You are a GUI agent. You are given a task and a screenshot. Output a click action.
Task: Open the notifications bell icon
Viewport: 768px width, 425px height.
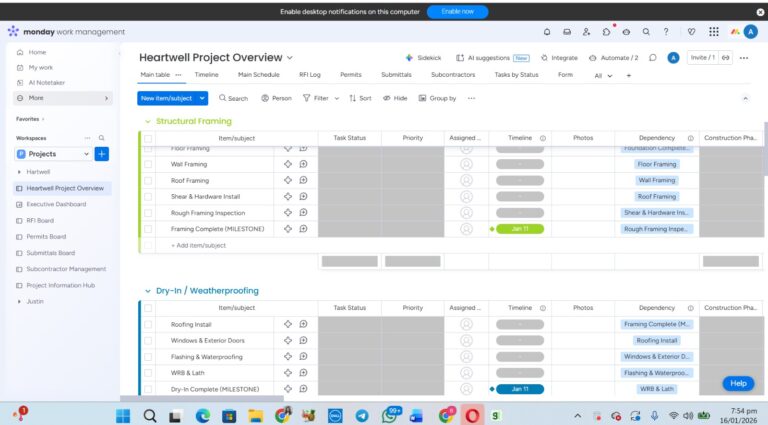546,32
